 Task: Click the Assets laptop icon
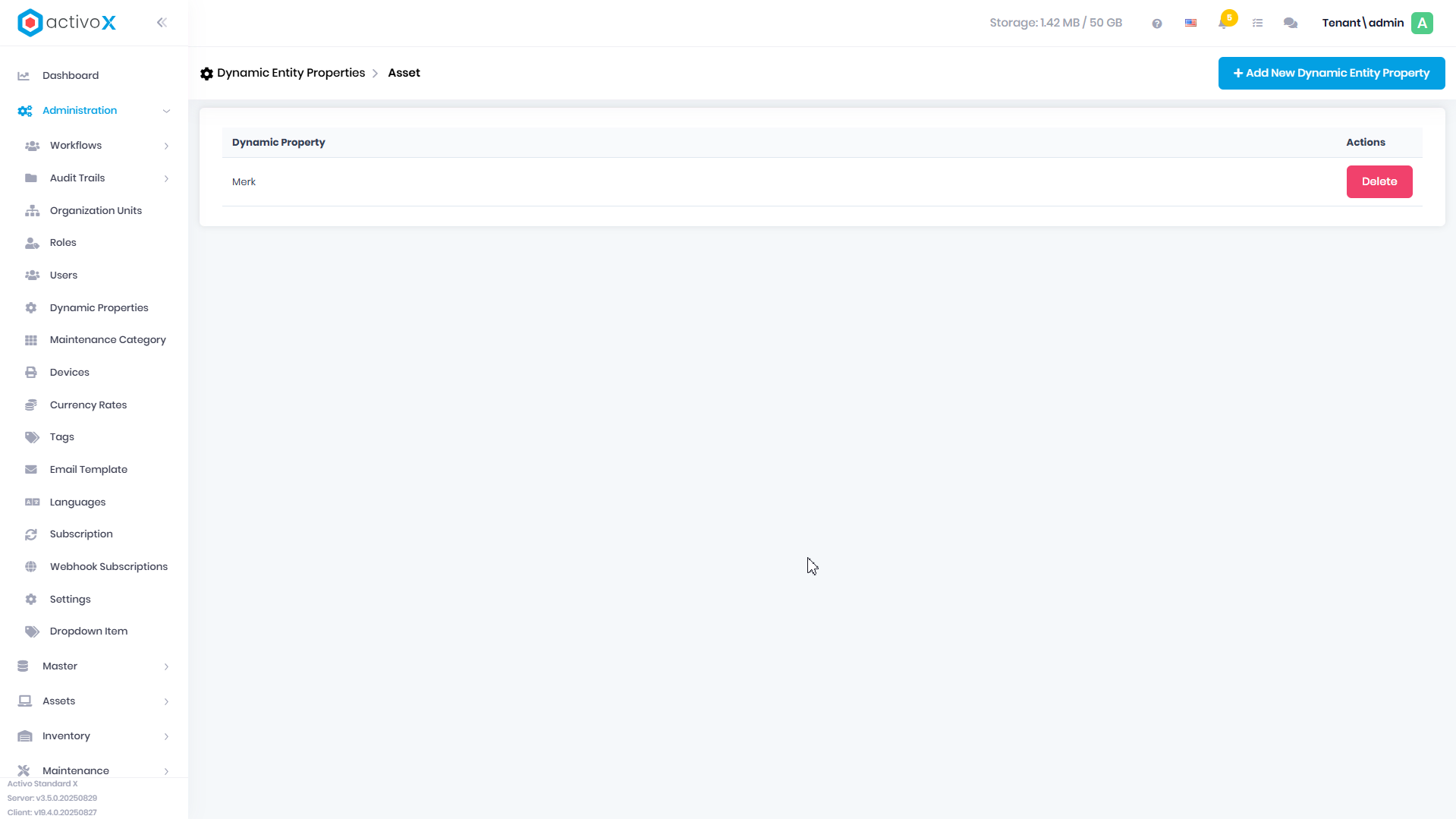tap(25, 701)
